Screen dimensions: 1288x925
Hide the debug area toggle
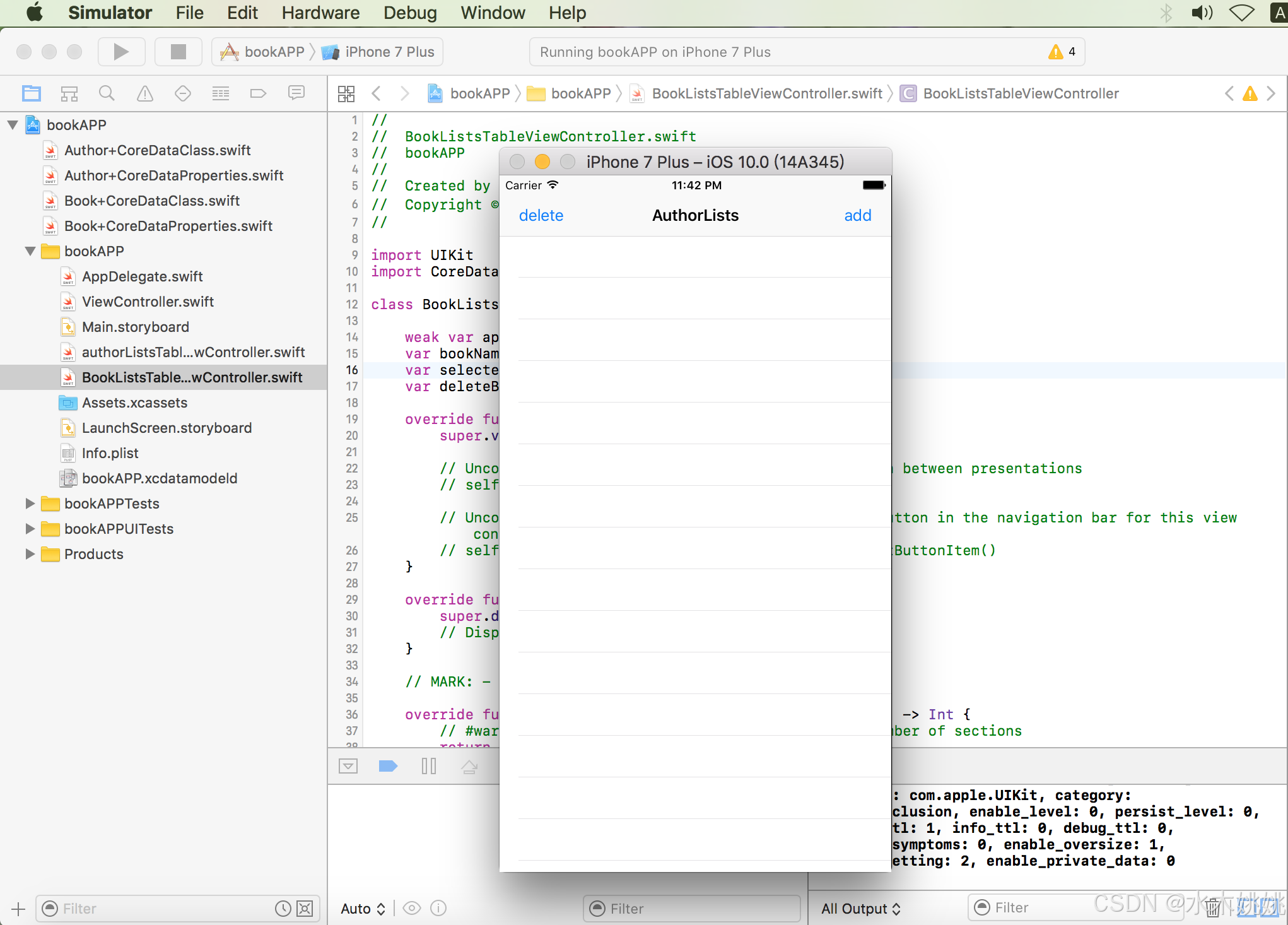point(348,766)
